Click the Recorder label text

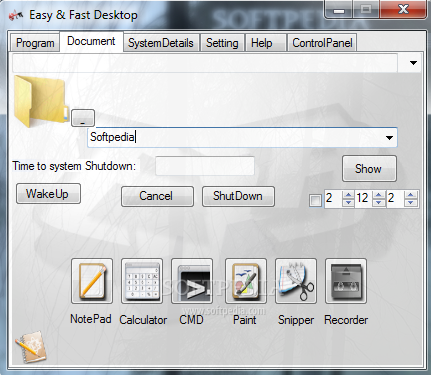point(346,320)
